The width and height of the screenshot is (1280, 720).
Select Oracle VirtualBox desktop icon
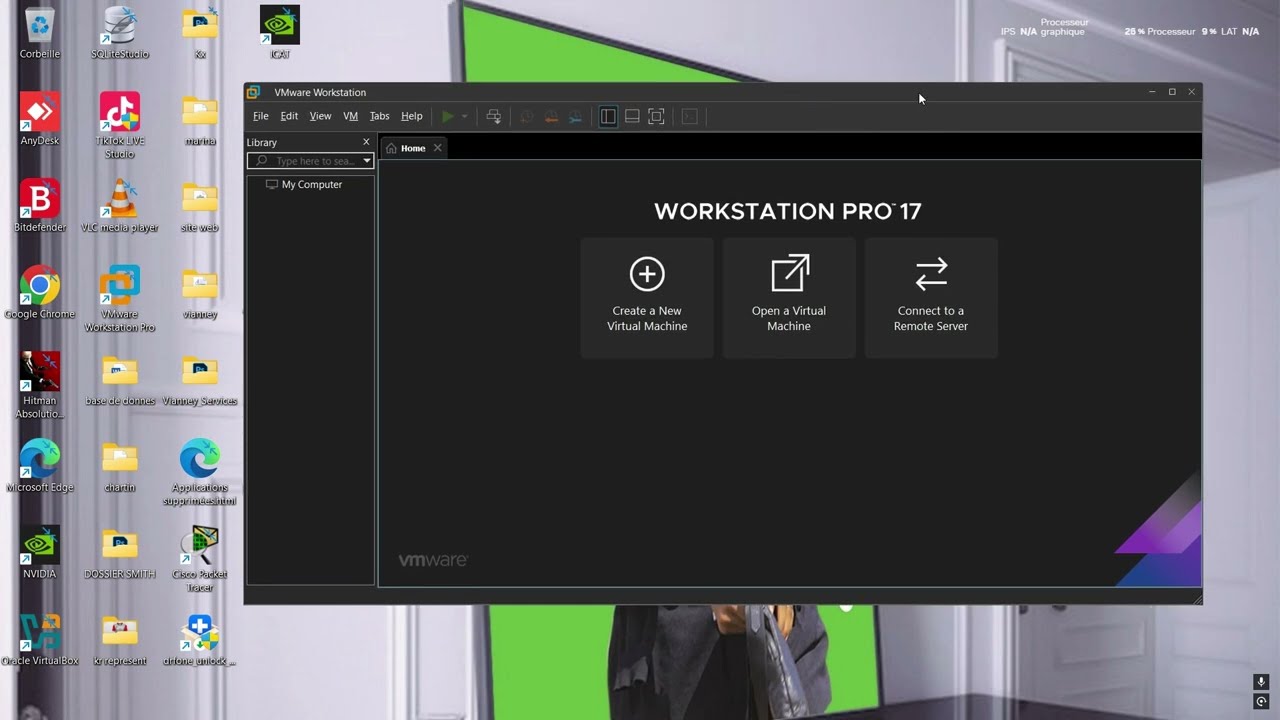coord(40,639)
